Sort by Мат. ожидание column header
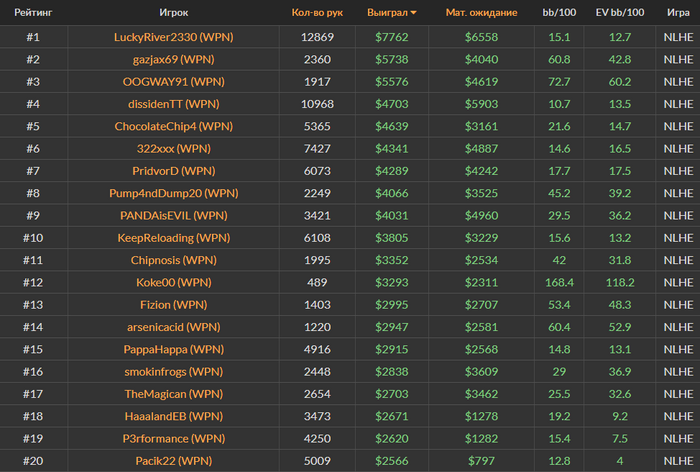 pyautogui.click(x=481, y=13)
